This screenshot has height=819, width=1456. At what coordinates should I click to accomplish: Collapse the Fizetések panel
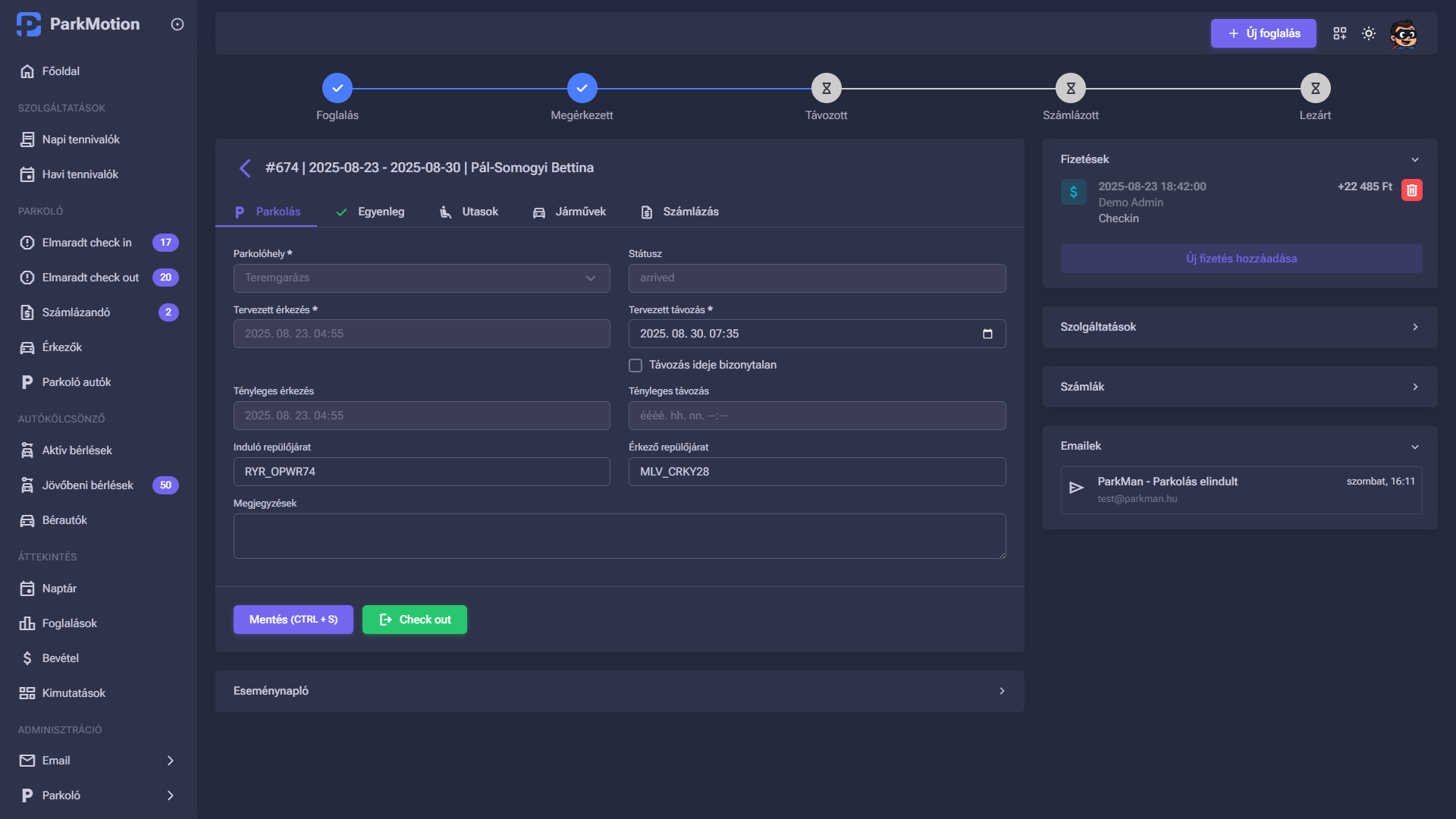tap(1415, 159)
